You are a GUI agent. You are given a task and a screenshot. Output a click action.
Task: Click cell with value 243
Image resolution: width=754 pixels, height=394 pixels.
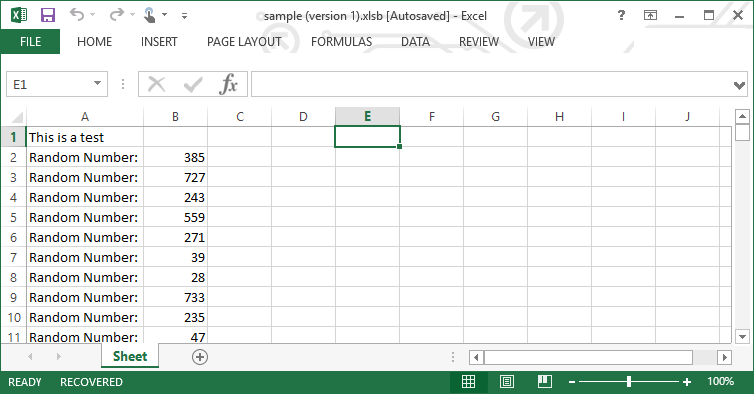point(176,197)
